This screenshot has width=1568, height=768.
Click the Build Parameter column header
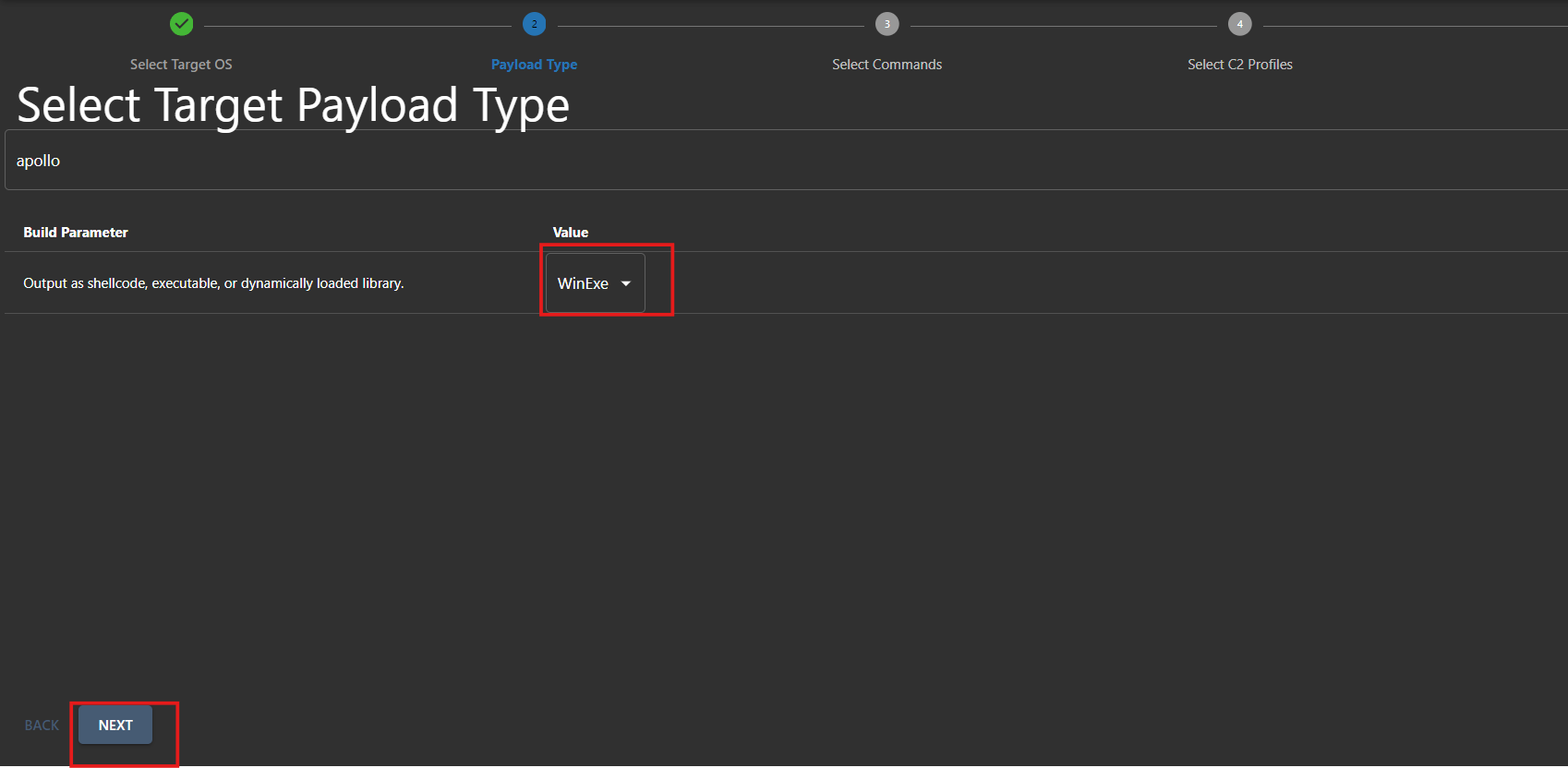[76, 233]
